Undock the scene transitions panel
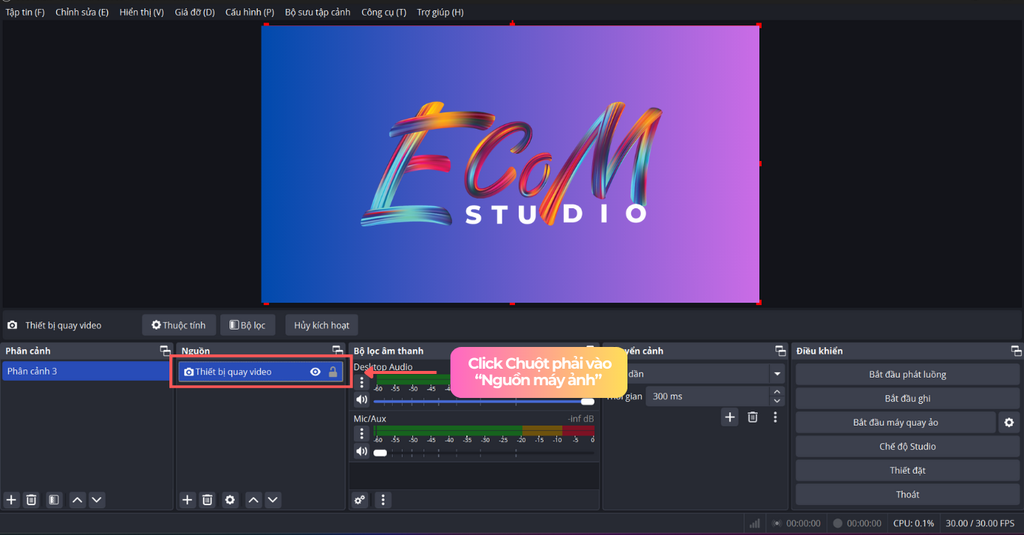 780,351
